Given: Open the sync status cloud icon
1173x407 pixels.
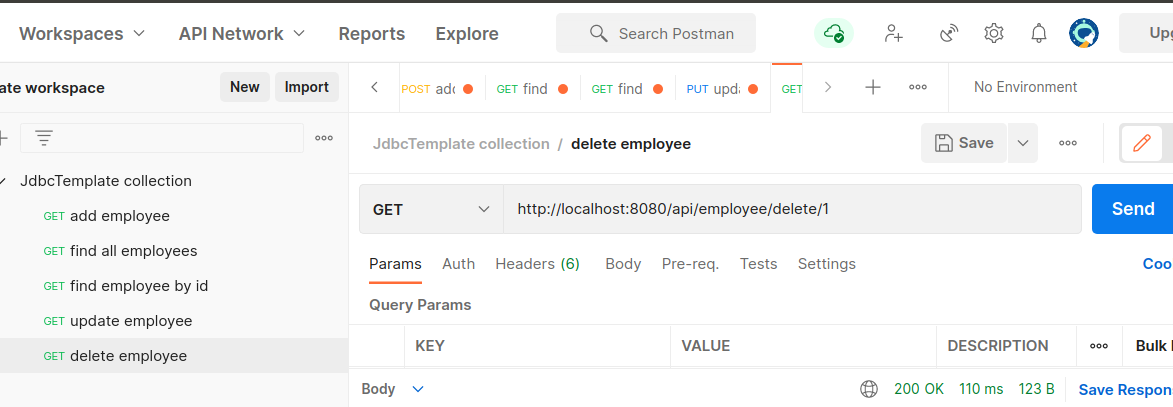Looking at the screenshot, I should point(833,34).
